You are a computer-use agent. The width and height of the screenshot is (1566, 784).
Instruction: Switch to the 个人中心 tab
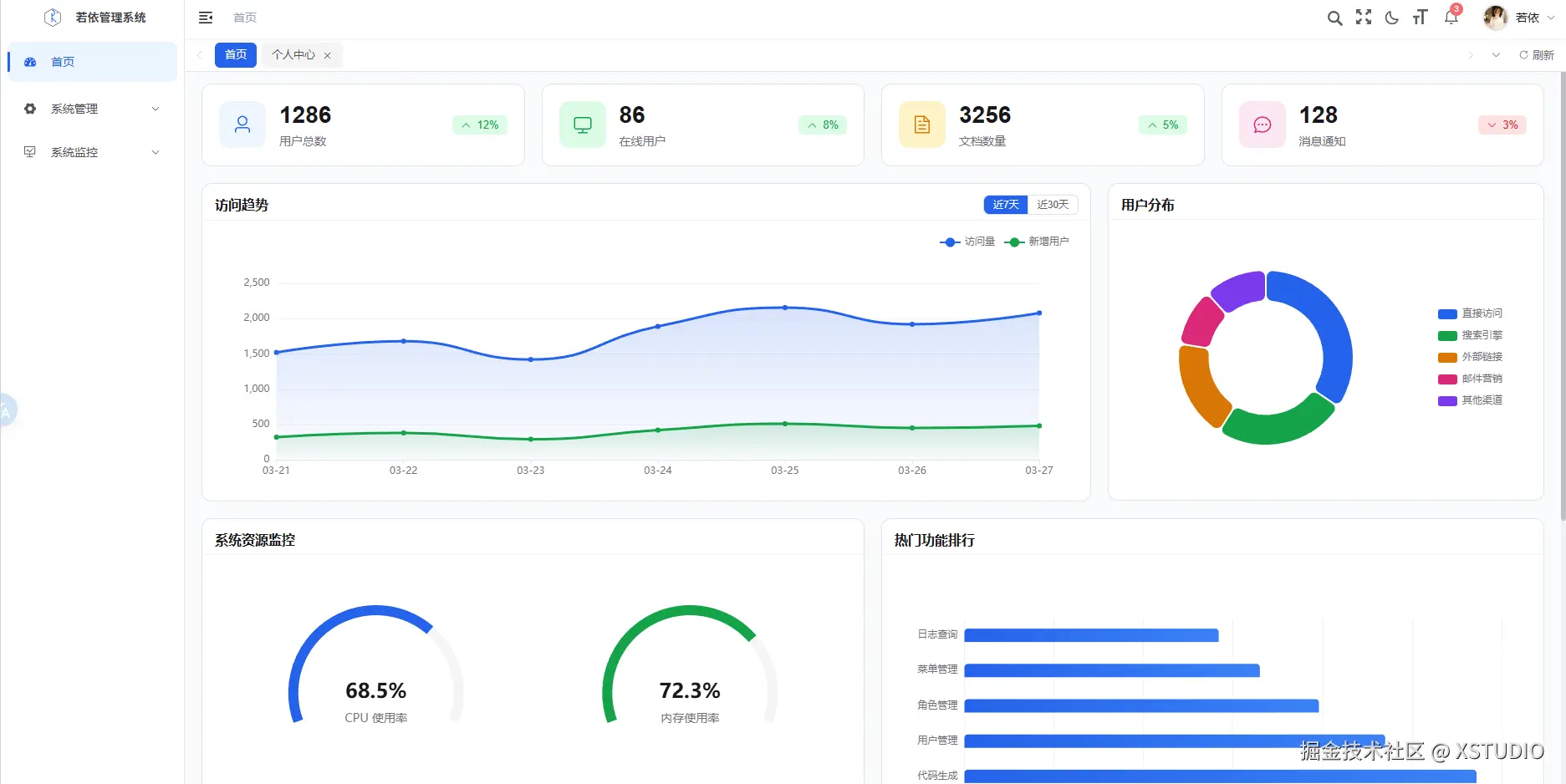pos(293,55)
